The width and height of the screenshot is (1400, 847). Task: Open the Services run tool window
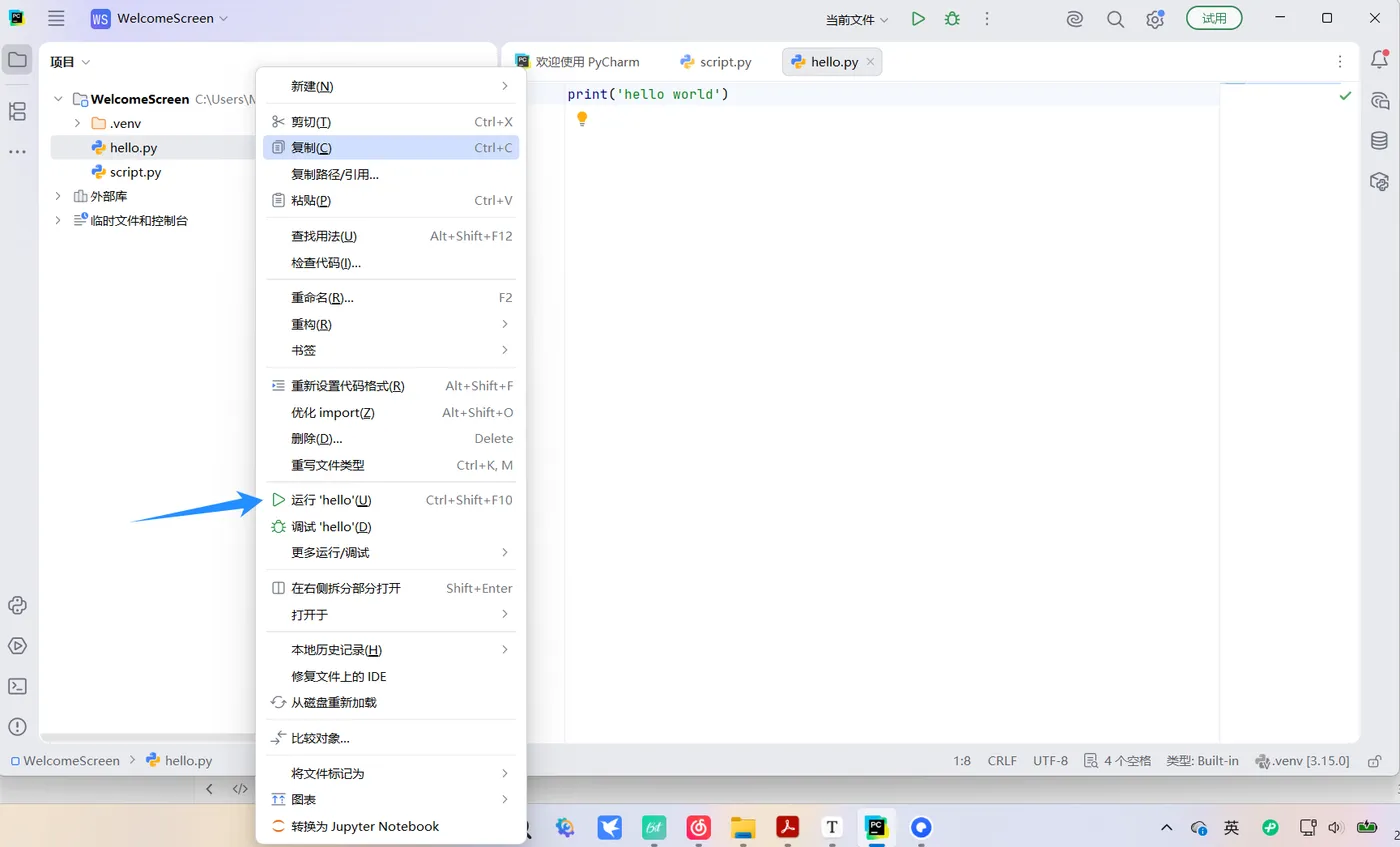pos(17,646)
